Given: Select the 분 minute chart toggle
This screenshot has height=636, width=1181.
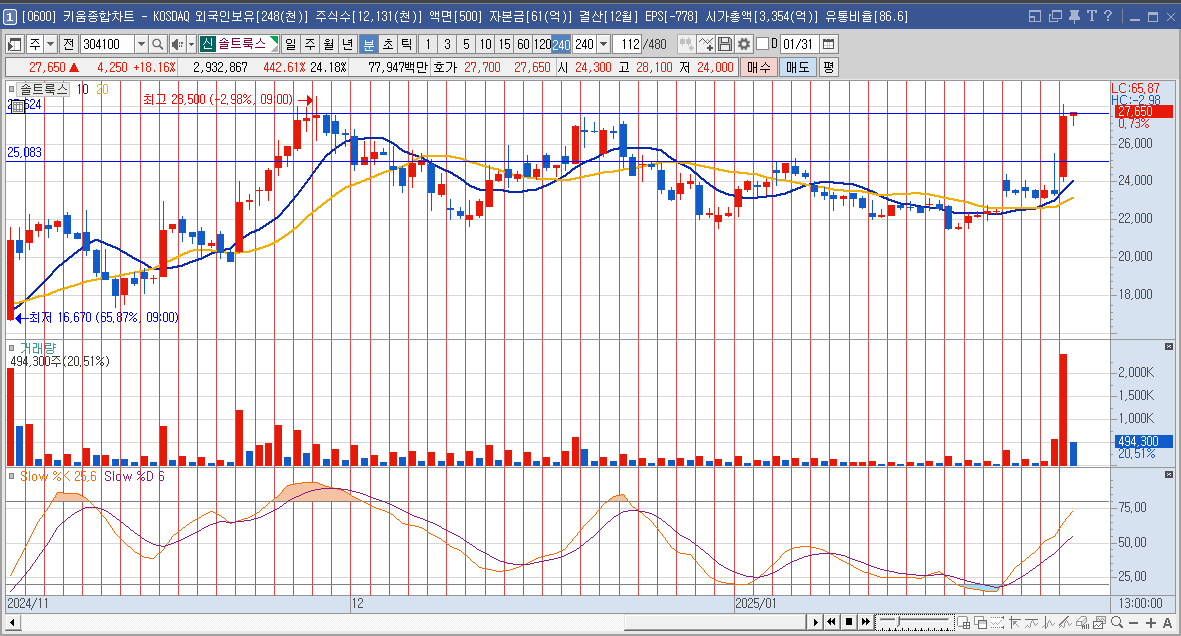Looking at the screenshot, I should [x=368, y=44].
